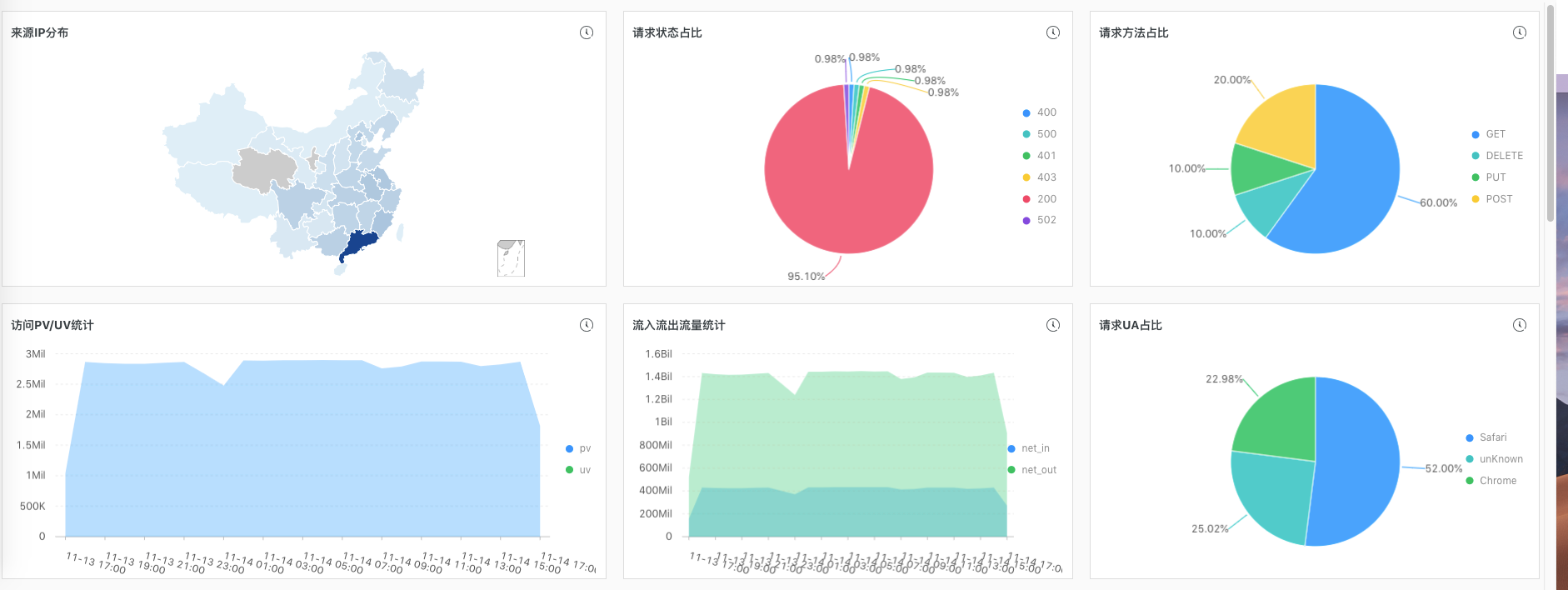1568x590 pixels.
Task: Click the 95.10% pie label
Action: pyautogui.click(x=806, y=276)
